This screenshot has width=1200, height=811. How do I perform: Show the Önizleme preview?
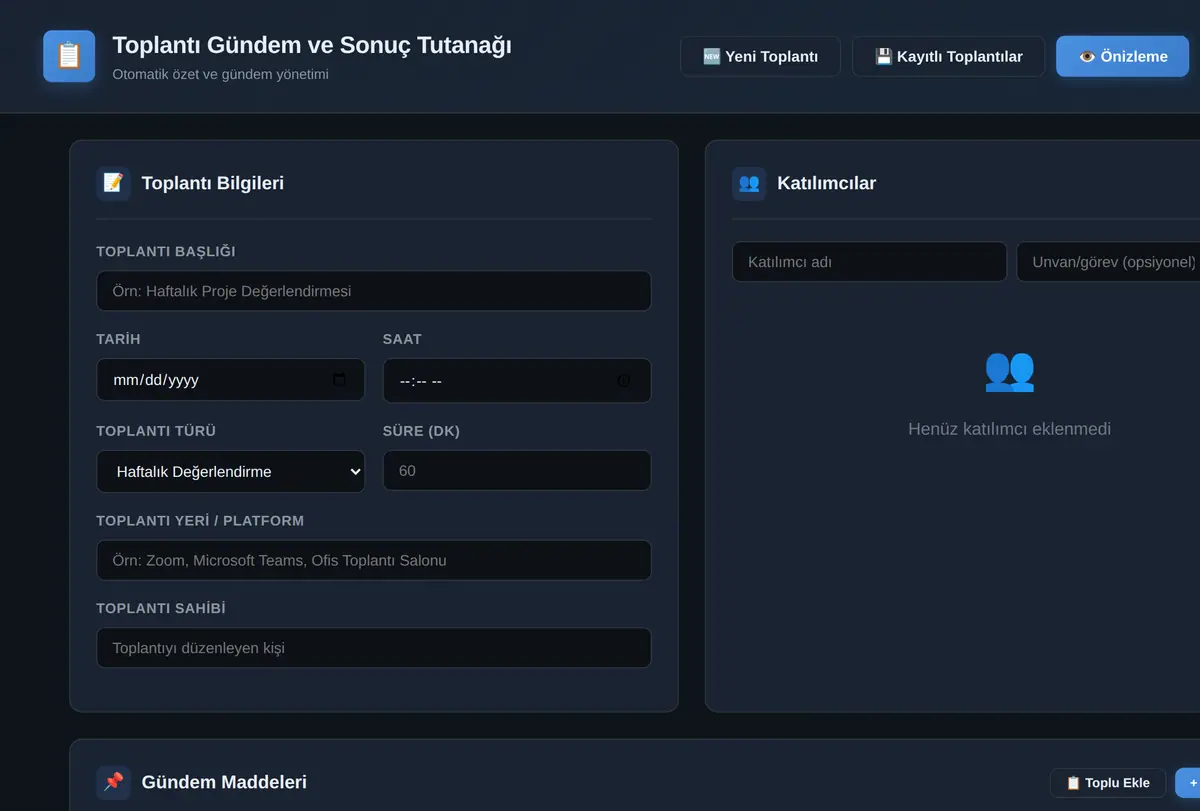1123,56
